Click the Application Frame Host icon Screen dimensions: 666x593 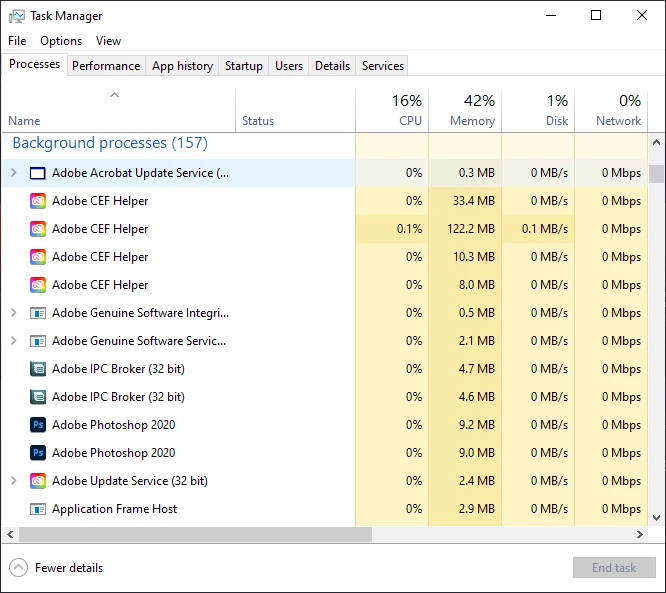[x=38, y=509]
